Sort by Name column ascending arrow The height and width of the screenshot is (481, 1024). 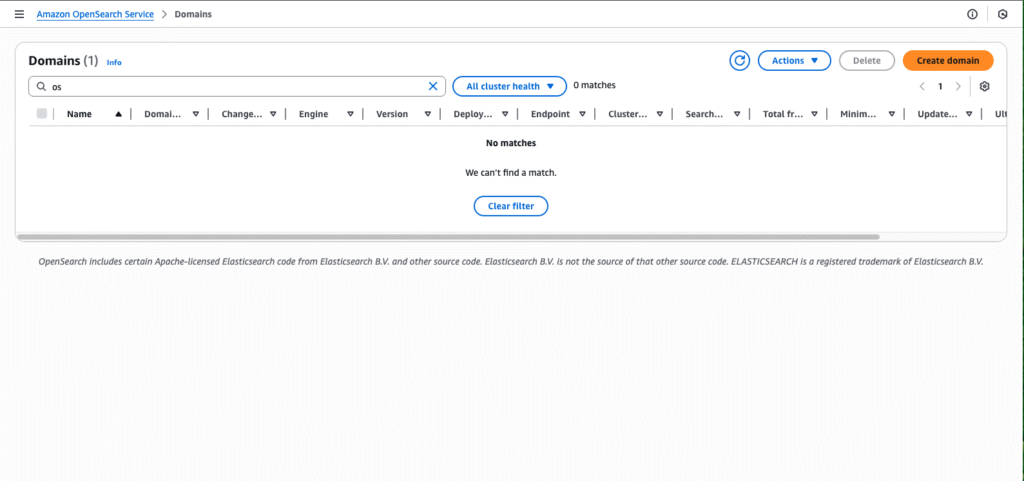[x=119, y=114]
